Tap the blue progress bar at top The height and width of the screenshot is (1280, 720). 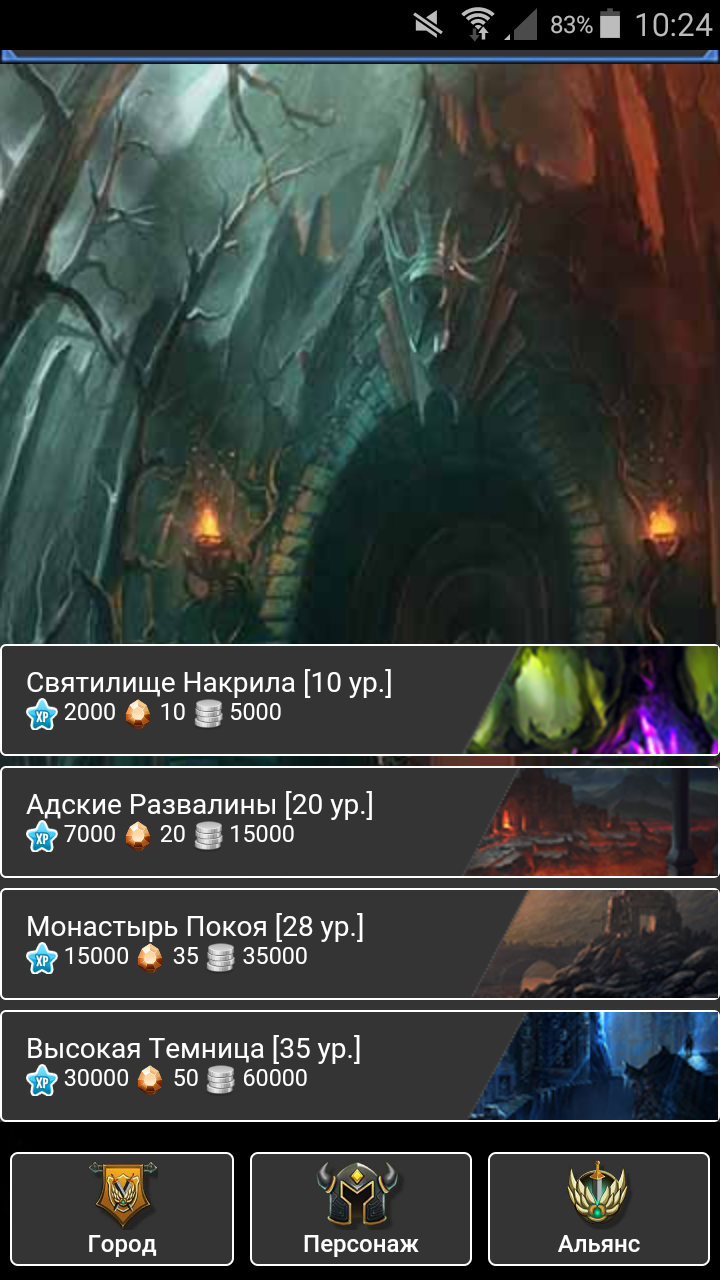(360, 57)
